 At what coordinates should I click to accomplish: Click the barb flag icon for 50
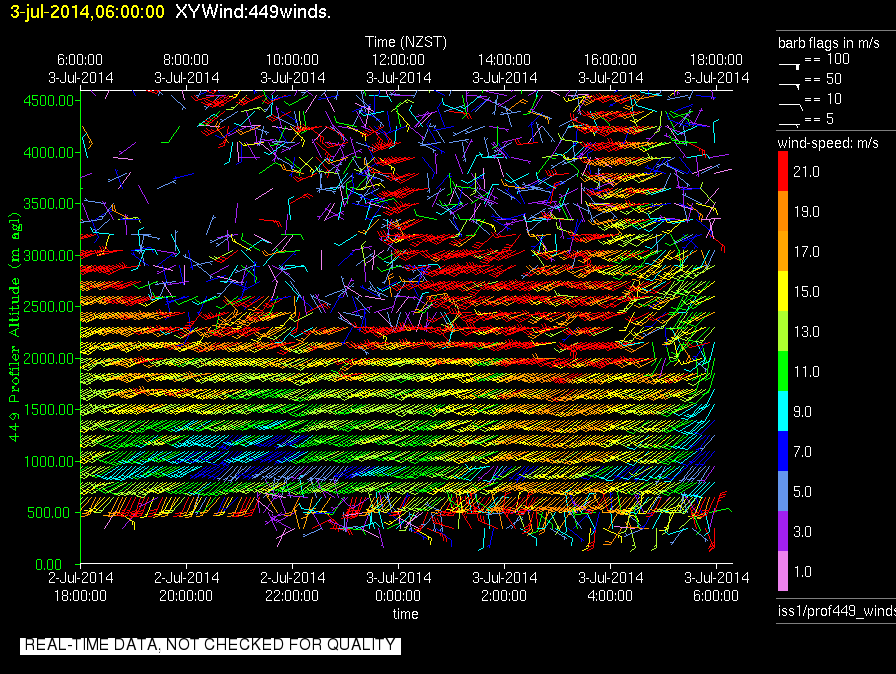[x=789, y=86]
